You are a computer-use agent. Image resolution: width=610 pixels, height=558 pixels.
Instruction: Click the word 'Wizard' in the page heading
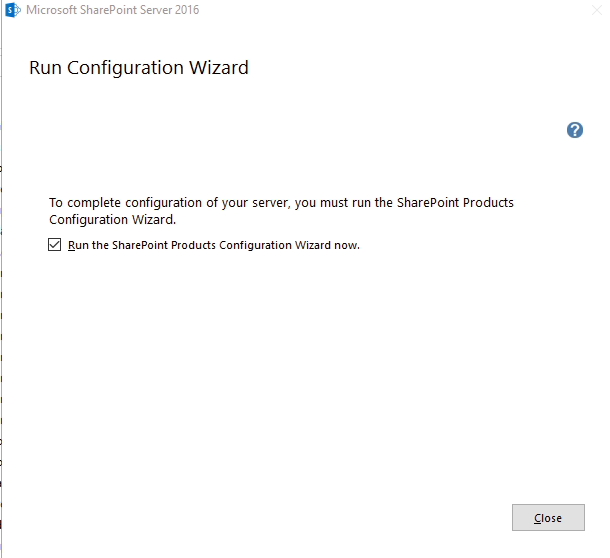pyautogui.click(x=219, y=68)
